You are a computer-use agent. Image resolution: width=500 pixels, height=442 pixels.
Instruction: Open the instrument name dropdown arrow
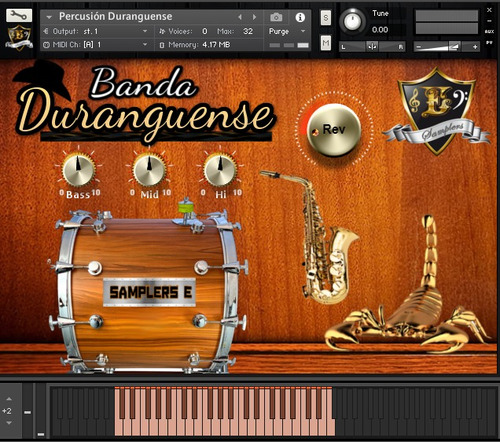pyautogui.click(x=49, y=17)
